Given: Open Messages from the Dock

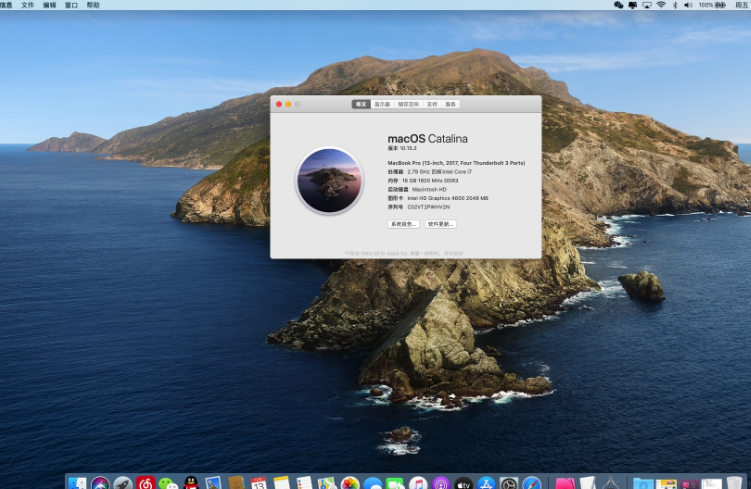Looking at the screenshot, I should click(x=373, y=484).
